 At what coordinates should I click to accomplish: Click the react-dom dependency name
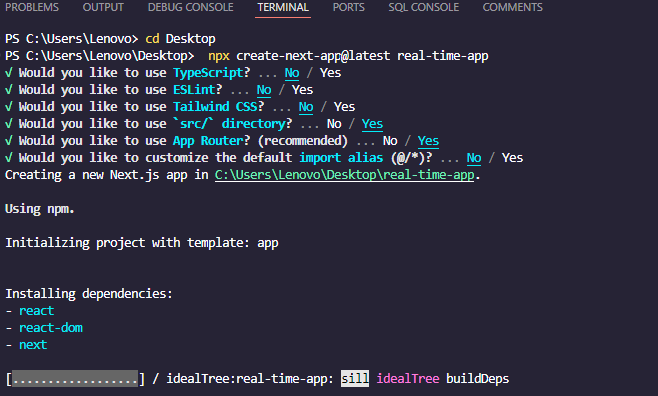tap(51, 328)
